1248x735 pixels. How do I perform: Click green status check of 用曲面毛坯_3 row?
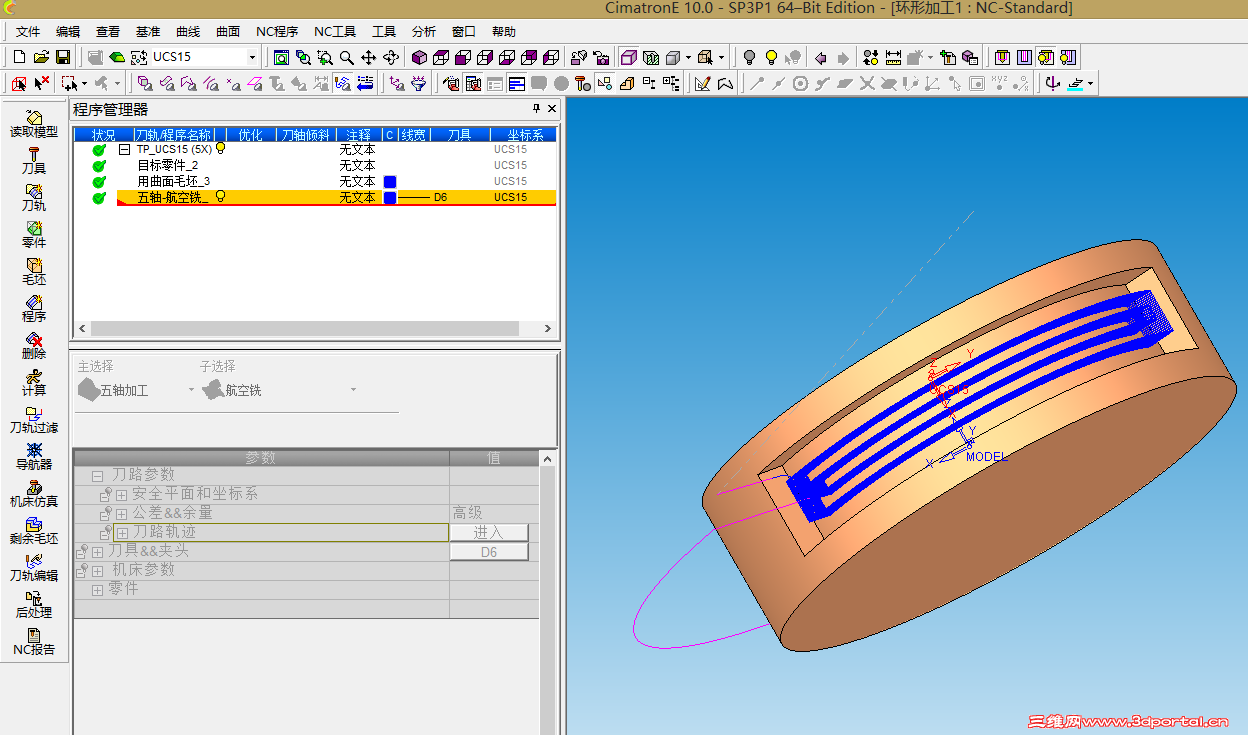tap(99, 181)
